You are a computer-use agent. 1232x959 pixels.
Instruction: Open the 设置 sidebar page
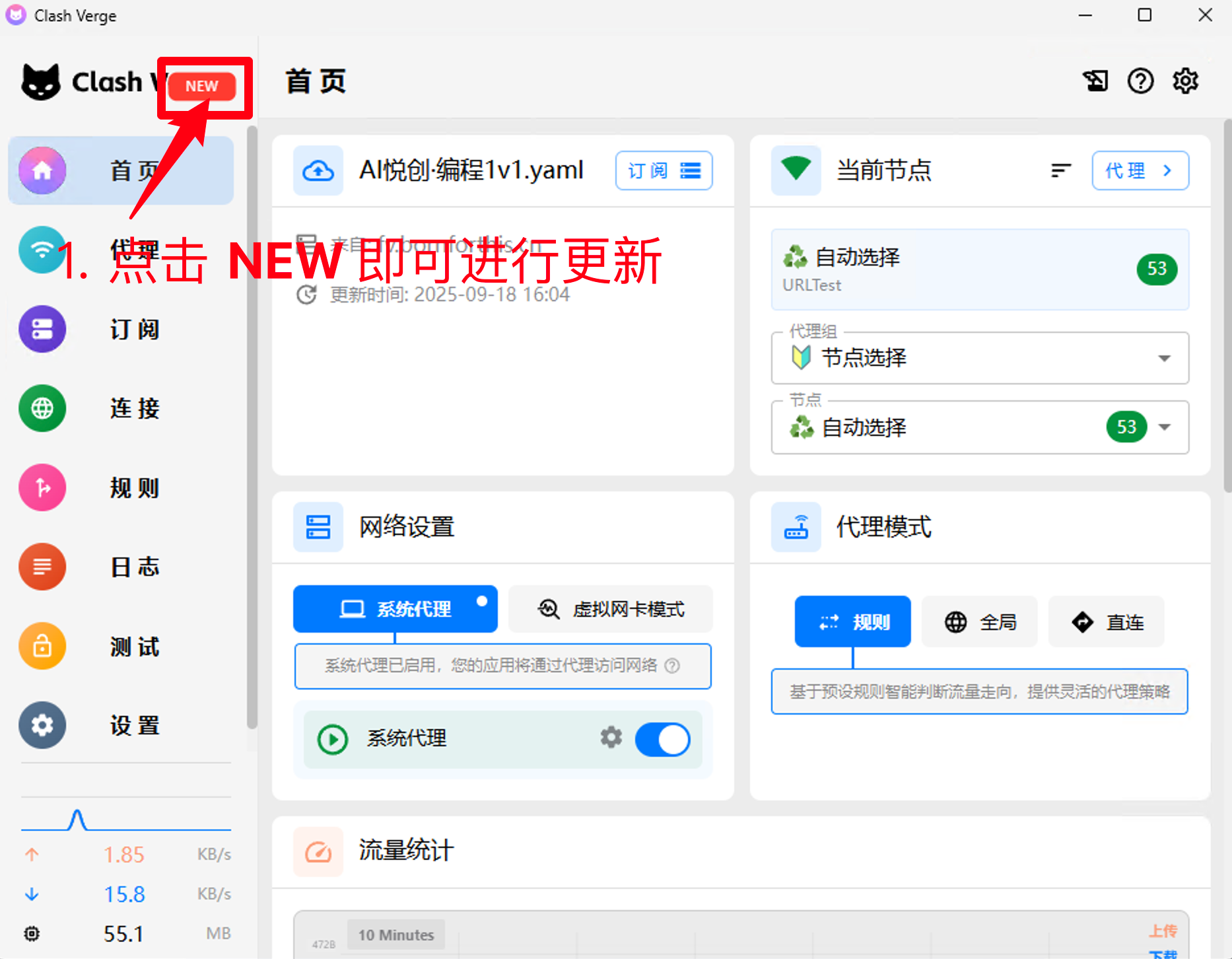[x=121, y=725]
